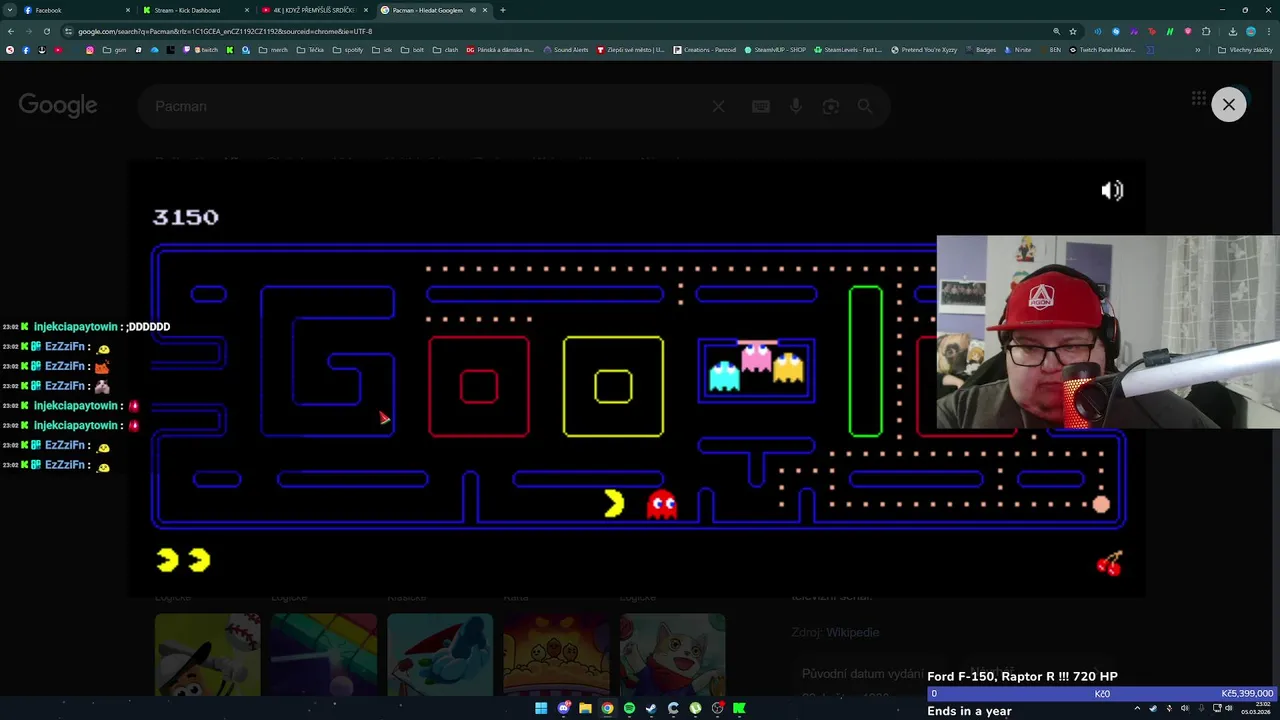Close the Pac-Man game overlay
This screenshot has height=720, width=1280.
click(1229, 104)
